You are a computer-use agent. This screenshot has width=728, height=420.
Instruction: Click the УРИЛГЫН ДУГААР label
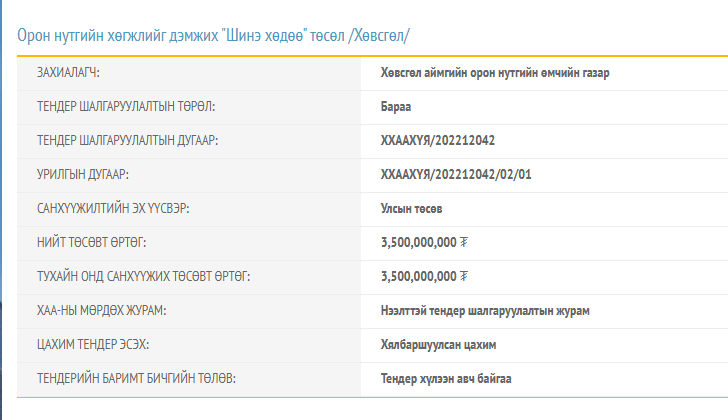coord(82,175)
